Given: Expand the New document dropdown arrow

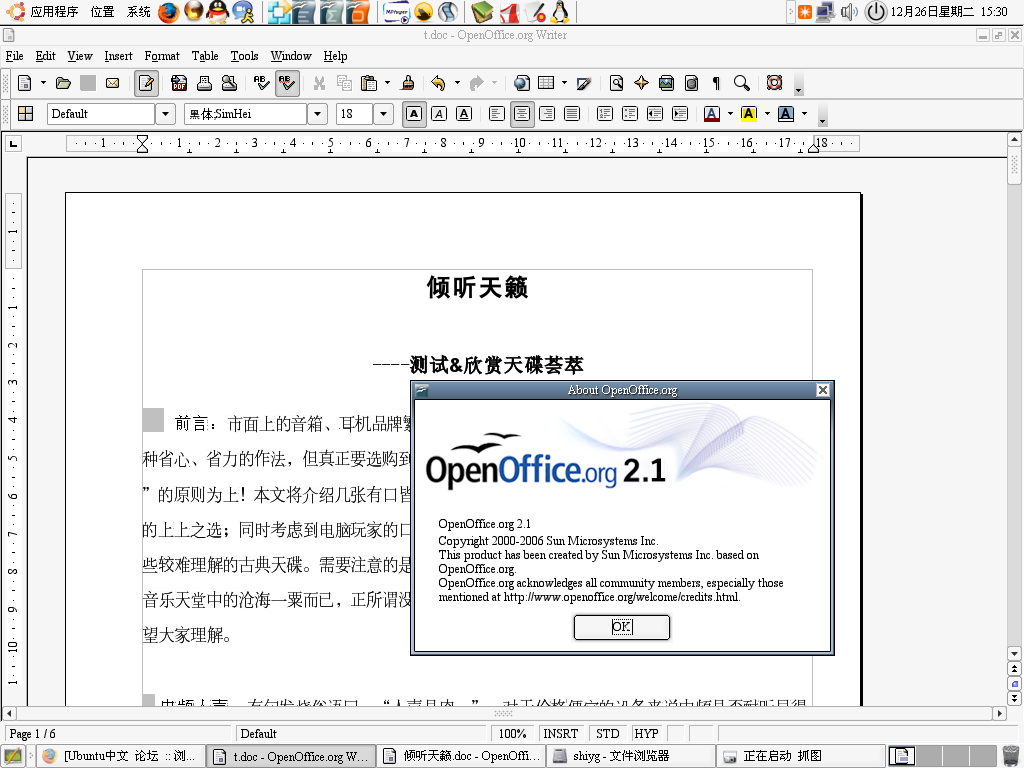Looking at the screenshot, I should (x=43, y=83).
